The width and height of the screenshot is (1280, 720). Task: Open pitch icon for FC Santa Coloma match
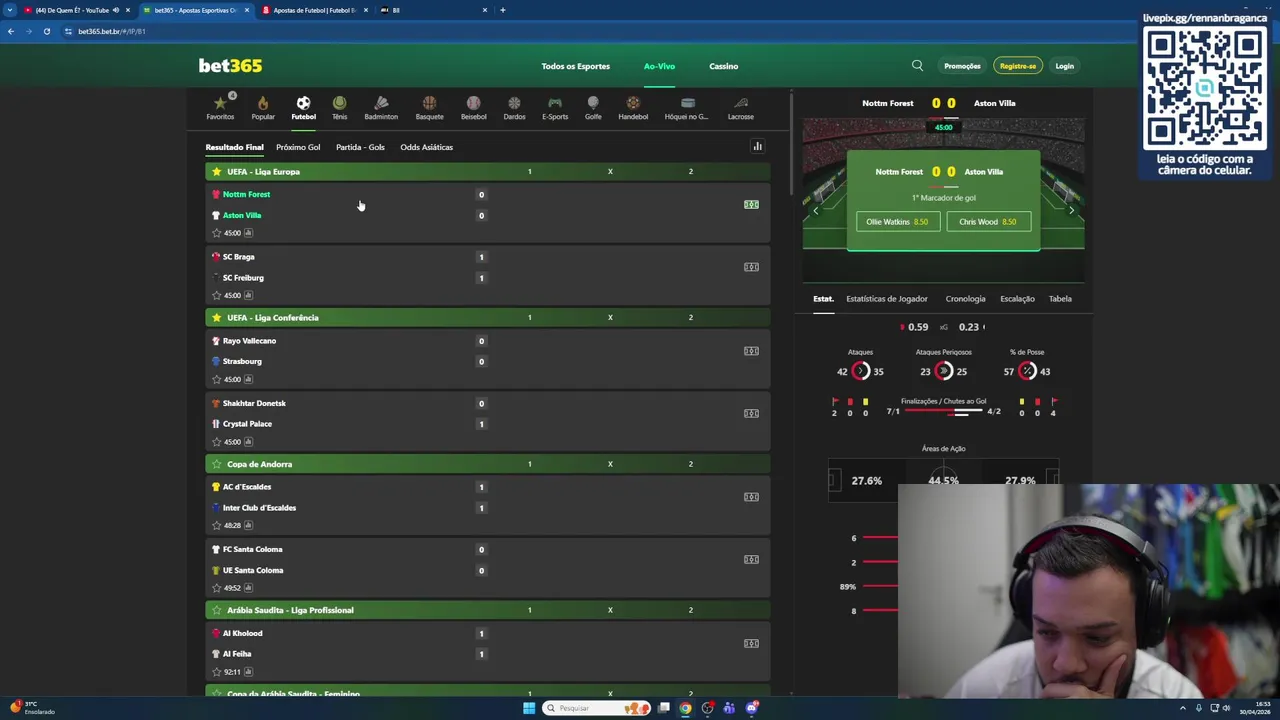point(751,559)
